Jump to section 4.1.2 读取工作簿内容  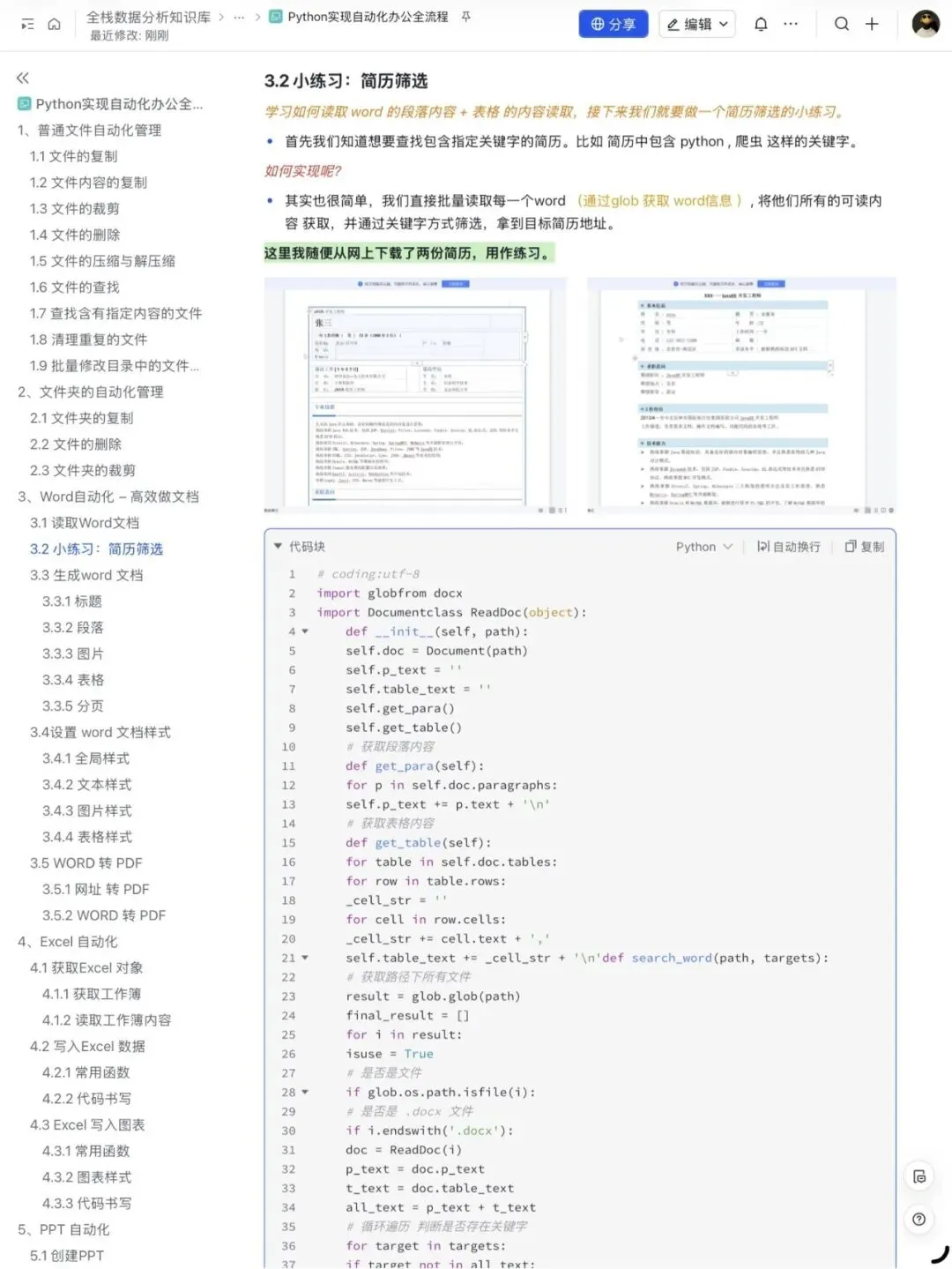point(107,1020)
